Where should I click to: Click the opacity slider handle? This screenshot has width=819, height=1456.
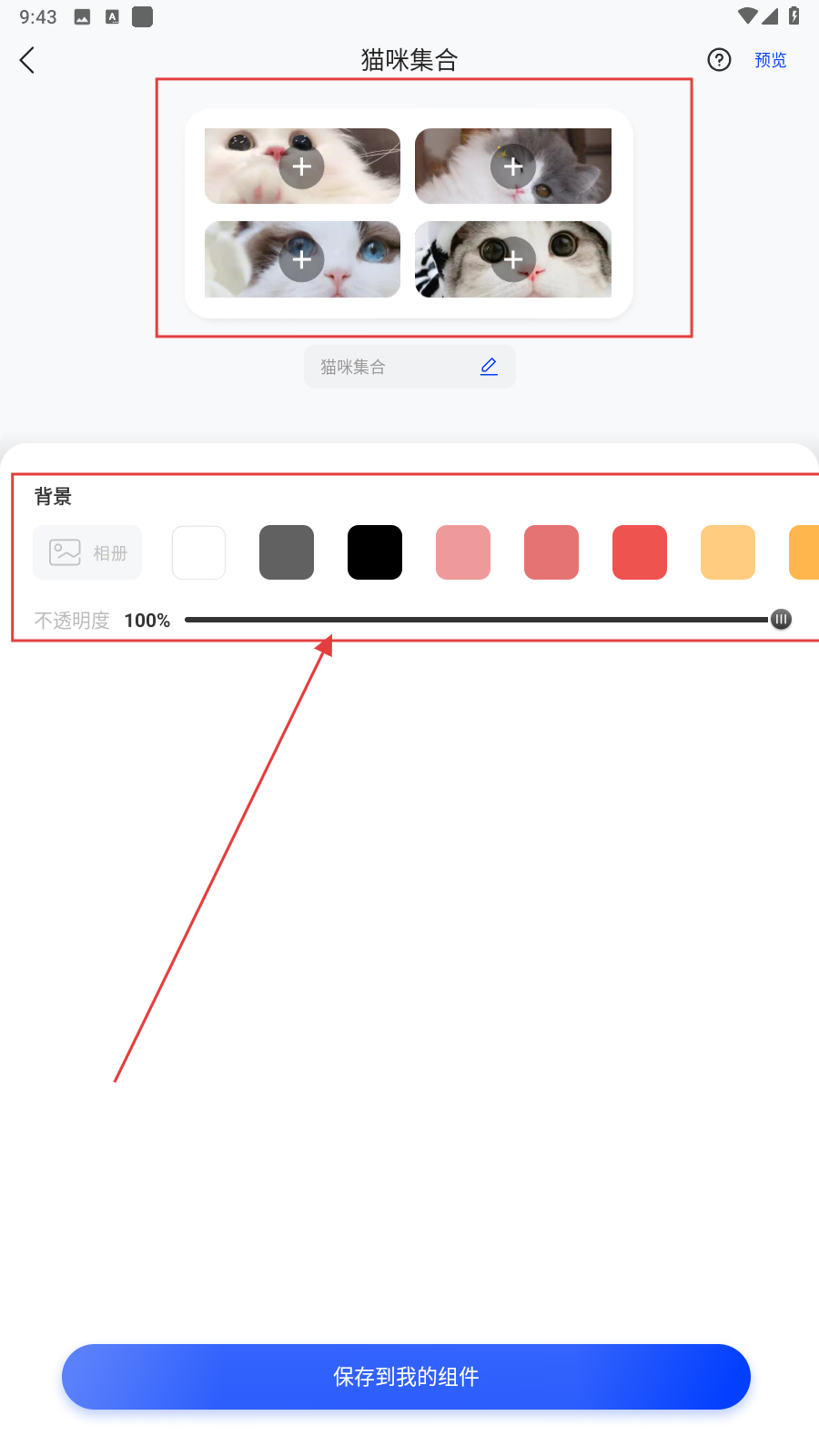click(x=781, y=620)
